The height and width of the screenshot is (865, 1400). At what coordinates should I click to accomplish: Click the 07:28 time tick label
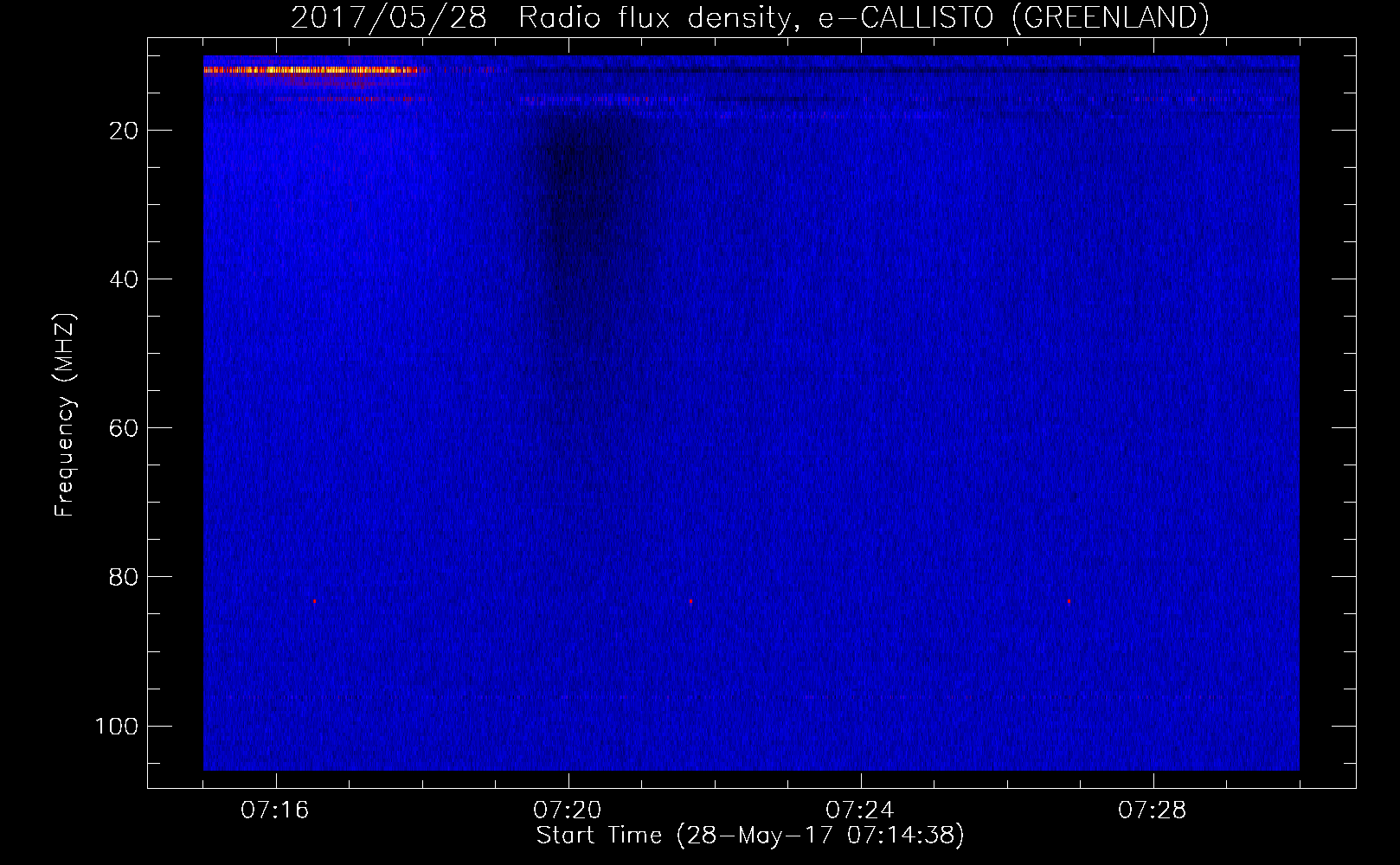coord(1153,811)
